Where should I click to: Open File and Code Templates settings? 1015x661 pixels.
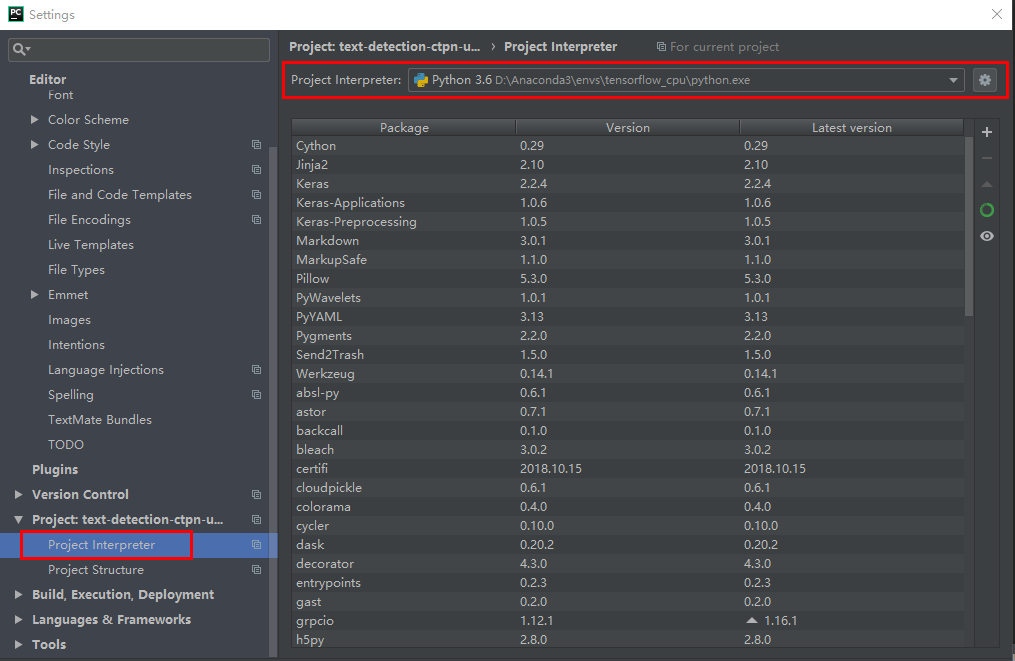tap(120, 195)
